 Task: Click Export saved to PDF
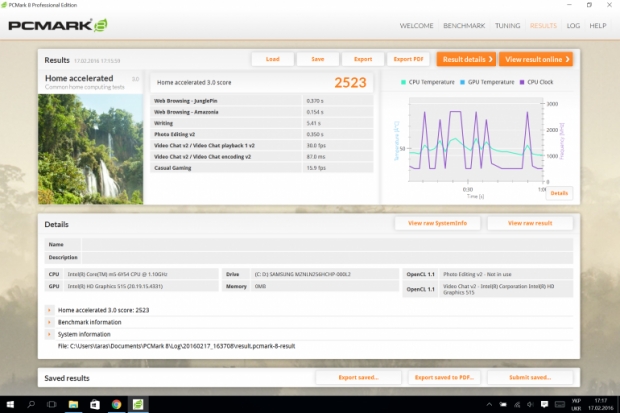point(444,377)
